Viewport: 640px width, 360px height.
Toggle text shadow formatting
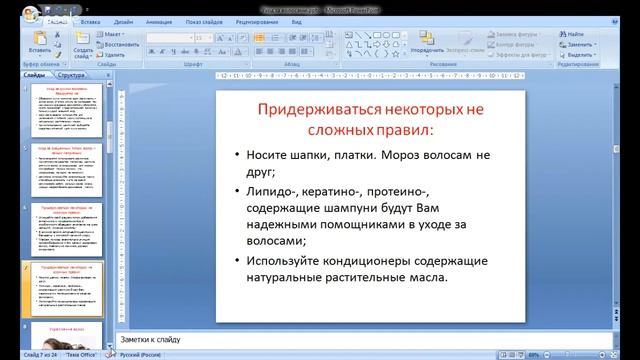pyautogui.click(x=196, y=51)
